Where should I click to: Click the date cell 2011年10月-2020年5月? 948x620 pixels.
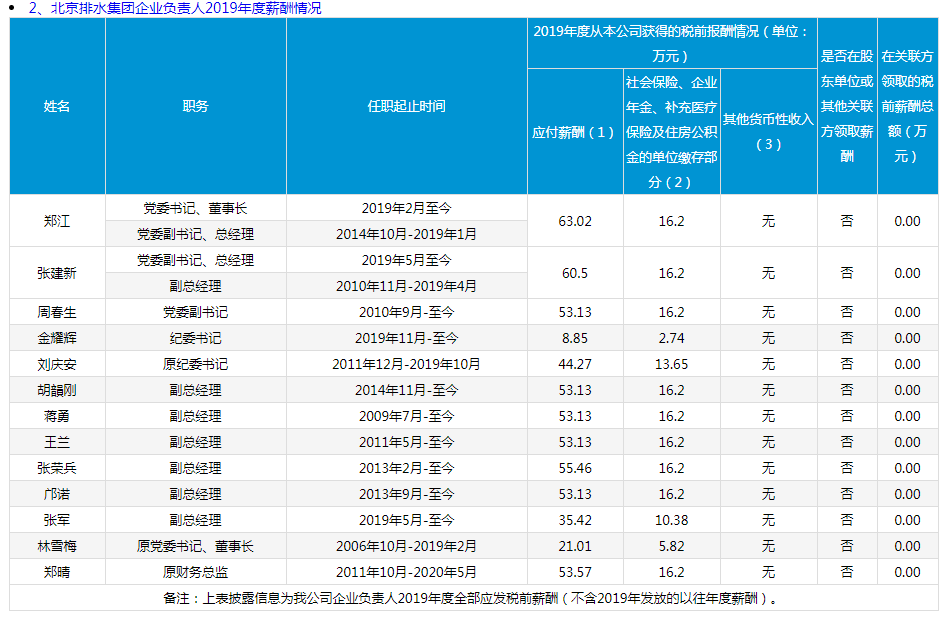point(406,573)
